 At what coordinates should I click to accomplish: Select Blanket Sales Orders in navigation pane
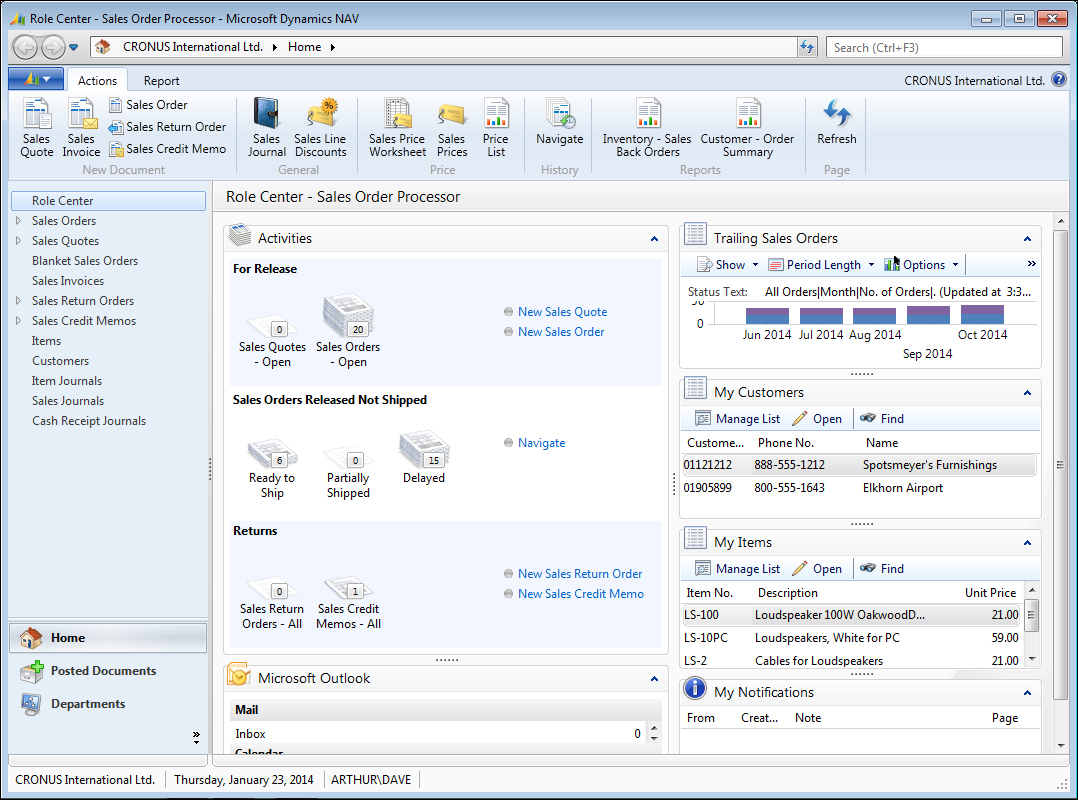(x=85, y=260)
